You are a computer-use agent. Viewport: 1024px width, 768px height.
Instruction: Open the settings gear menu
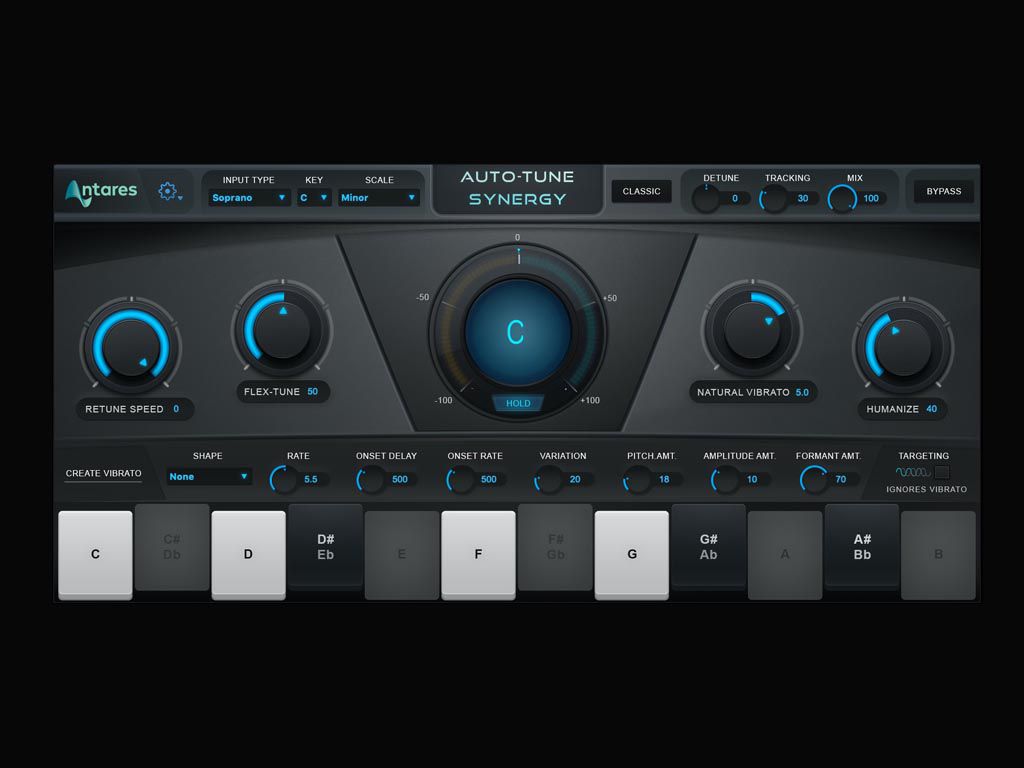click(x=168, y=191)
